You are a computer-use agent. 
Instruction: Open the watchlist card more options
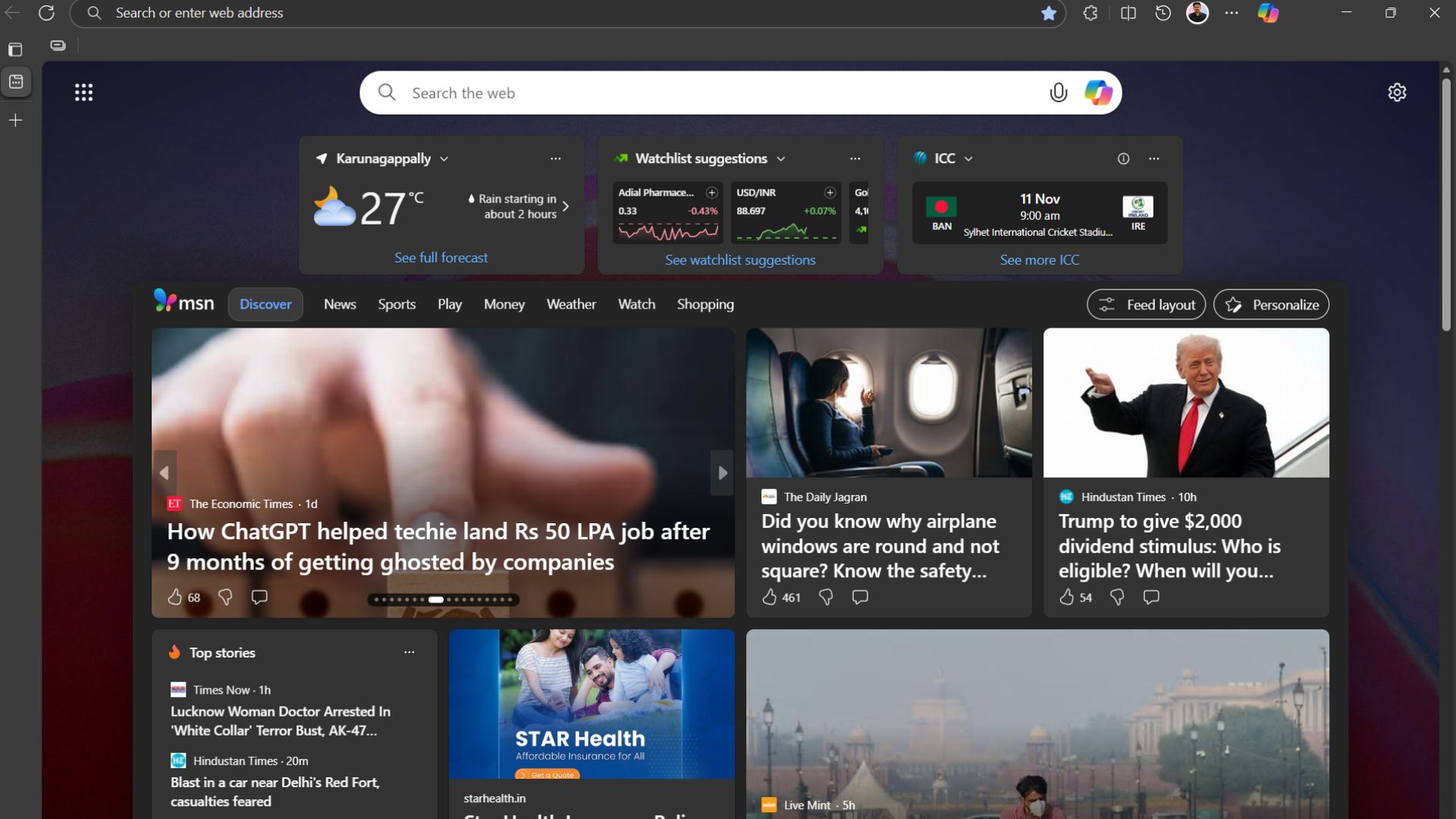coord(855,158)
